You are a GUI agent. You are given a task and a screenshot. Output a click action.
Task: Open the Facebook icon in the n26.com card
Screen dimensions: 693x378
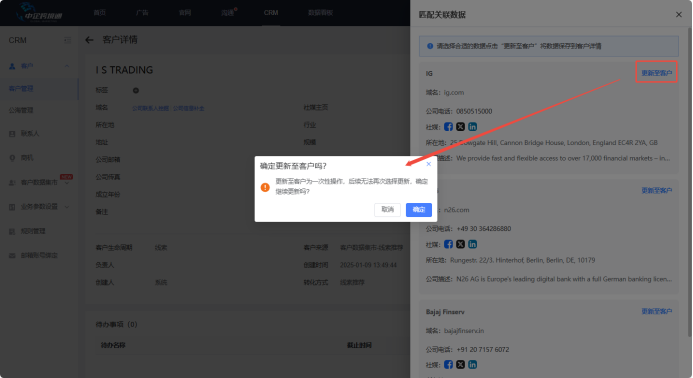pos(448,244)
